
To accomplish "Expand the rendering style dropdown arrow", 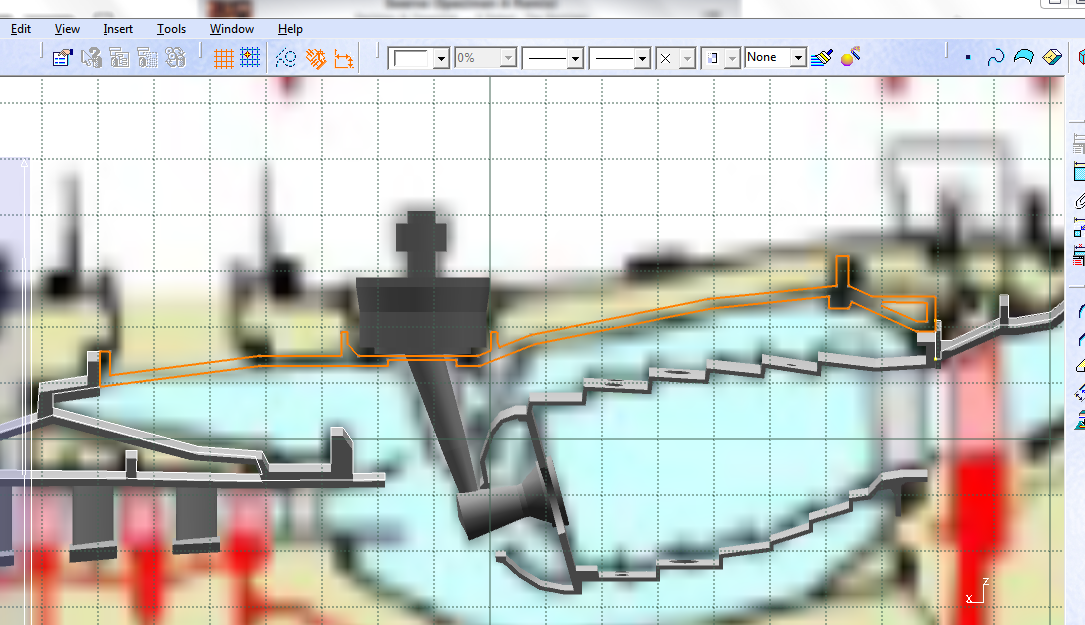I will 733,58.
